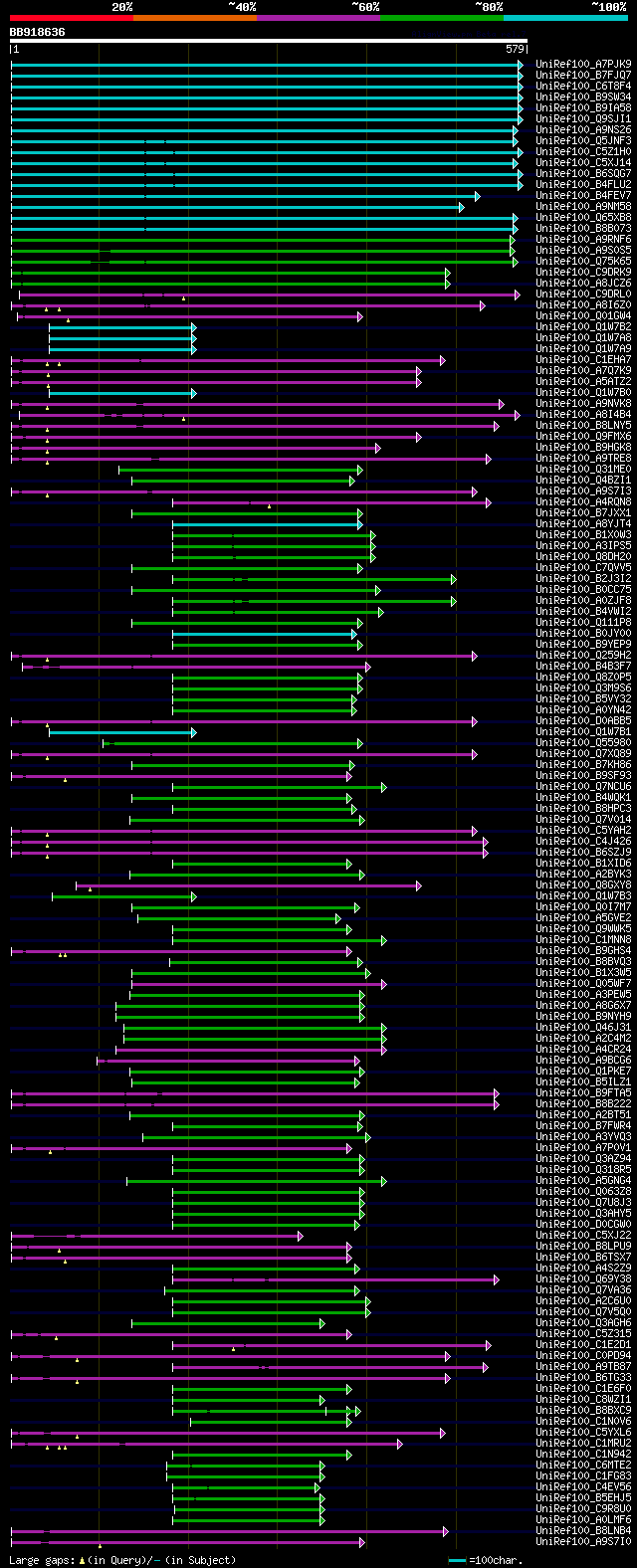Click the green alignment bar for UniRef100_A9RNF6
Viewport: 637px width, 1568px height.
pyautogui.click(x=263, y=239)
